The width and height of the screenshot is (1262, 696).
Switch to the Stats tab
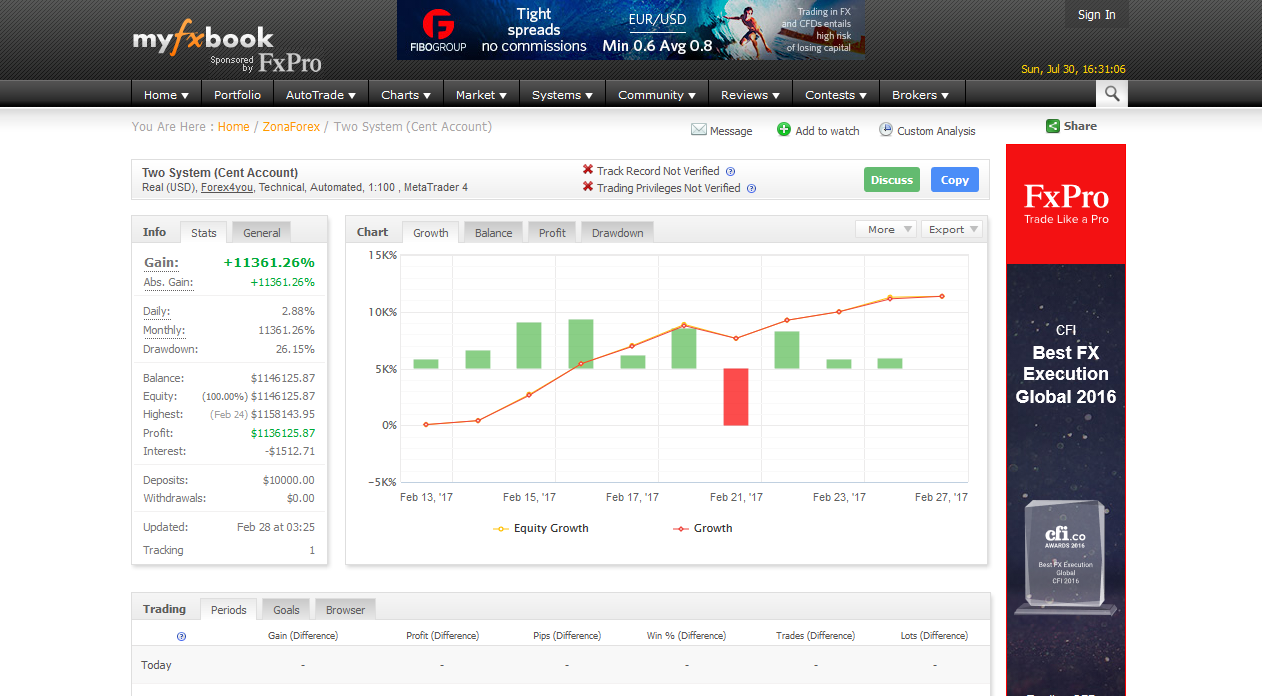click(x=204, y=232)
